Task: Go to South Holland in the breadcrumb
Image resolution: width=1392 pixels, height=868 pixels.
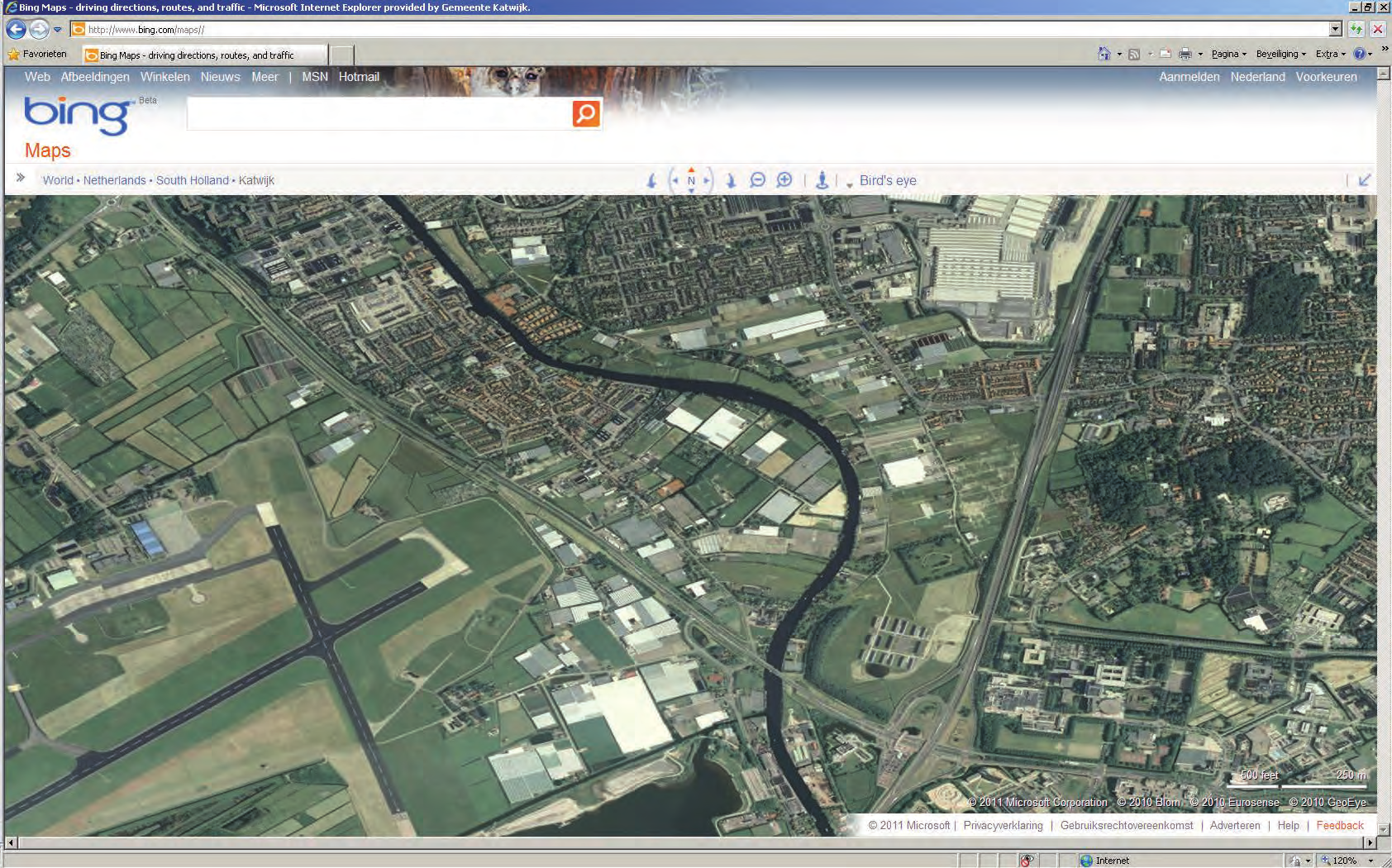Action: pos(192,180)
